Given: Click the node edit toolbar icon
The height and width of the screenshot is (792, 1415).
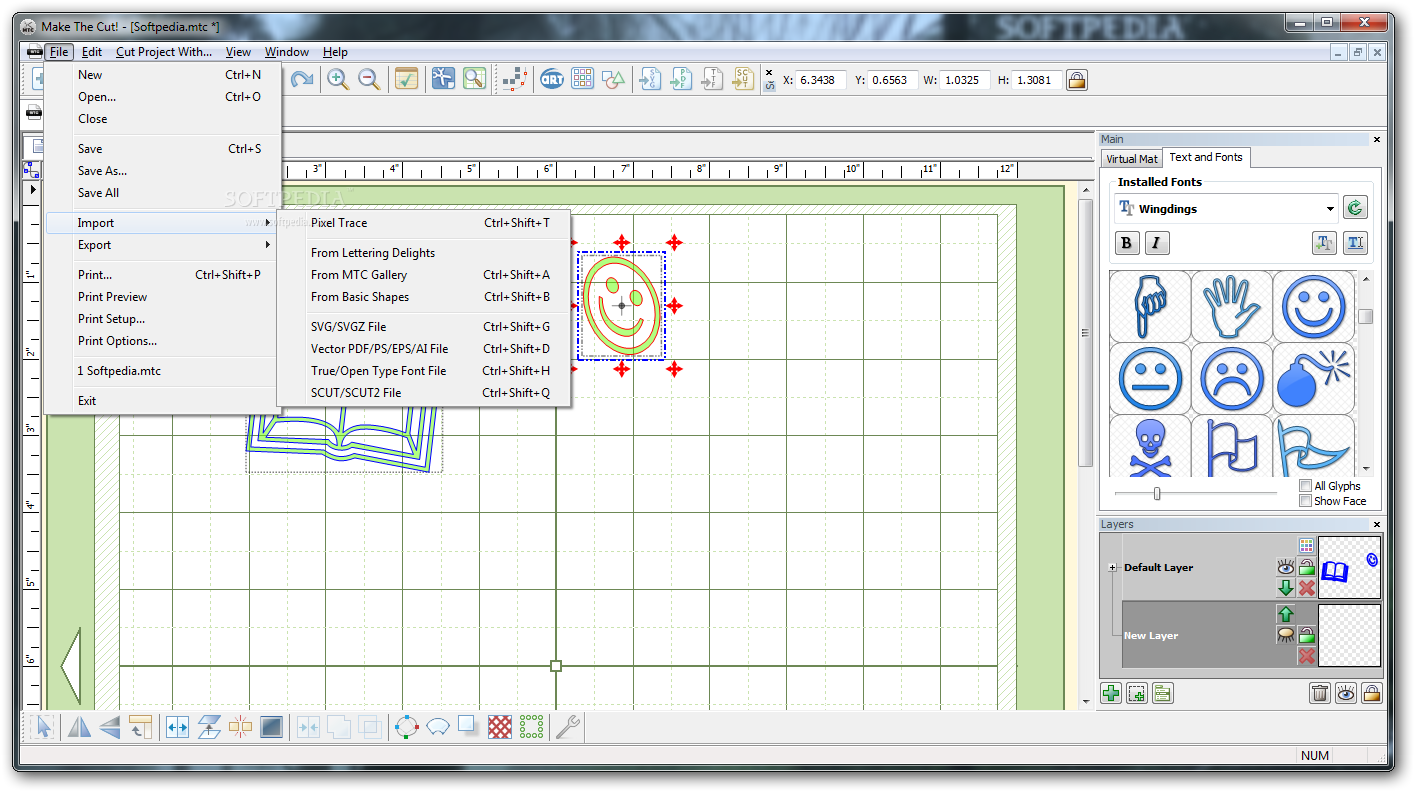Looking at the screenshot, I should pyautogui.click(x=514, y=79).
